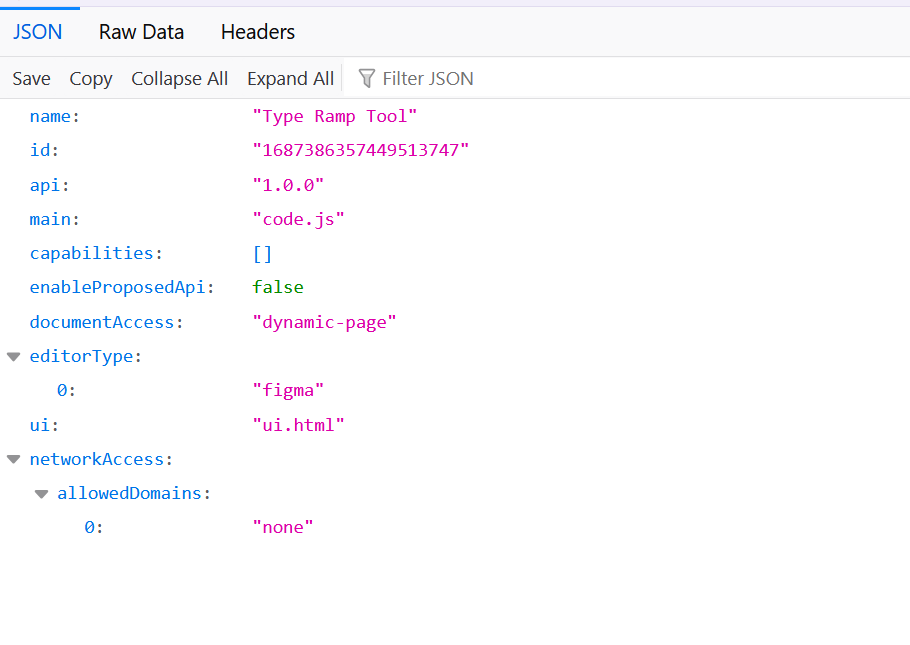Open the Headers tab
910x645 pixels.
[x=258, y=32]
